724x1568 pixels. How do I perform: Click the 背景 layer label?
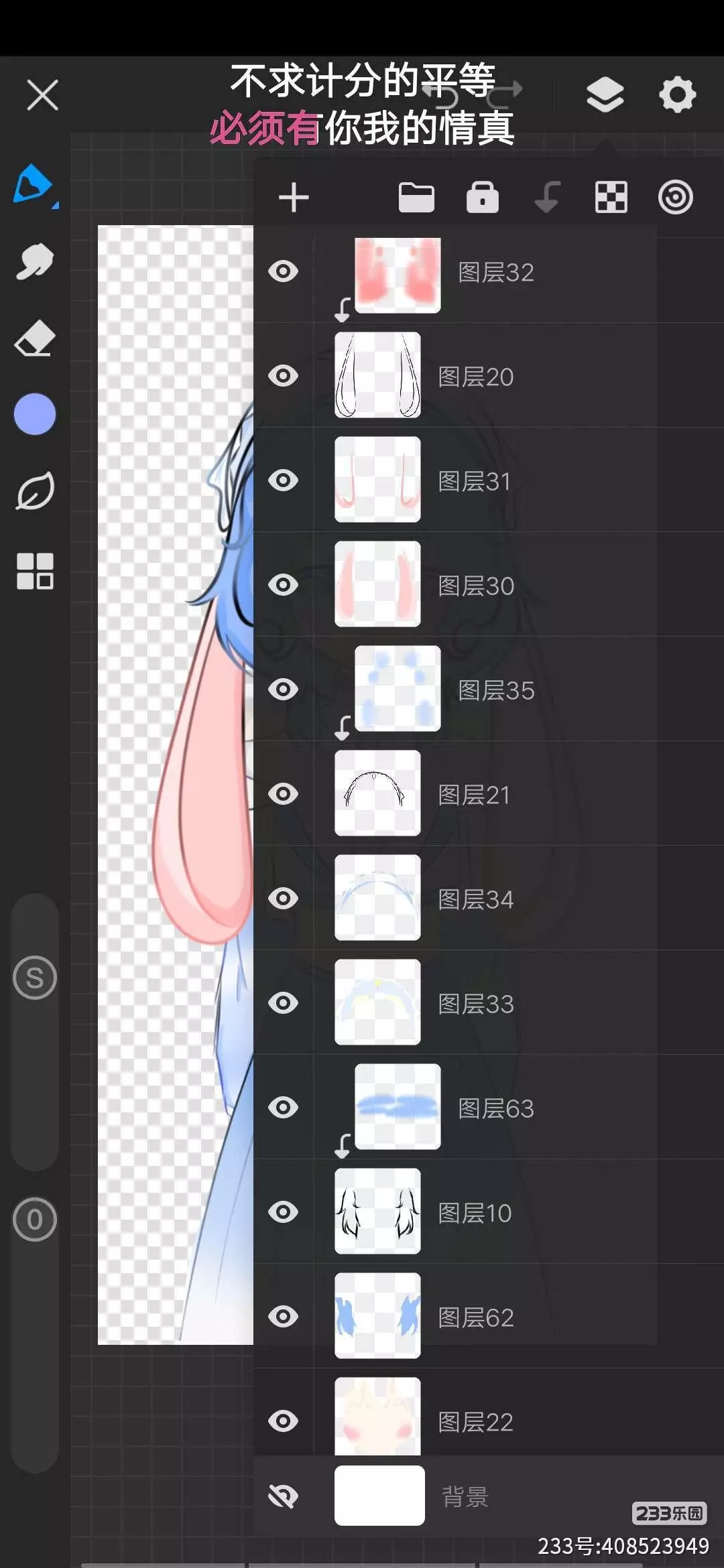click(x=465, y=1497)
